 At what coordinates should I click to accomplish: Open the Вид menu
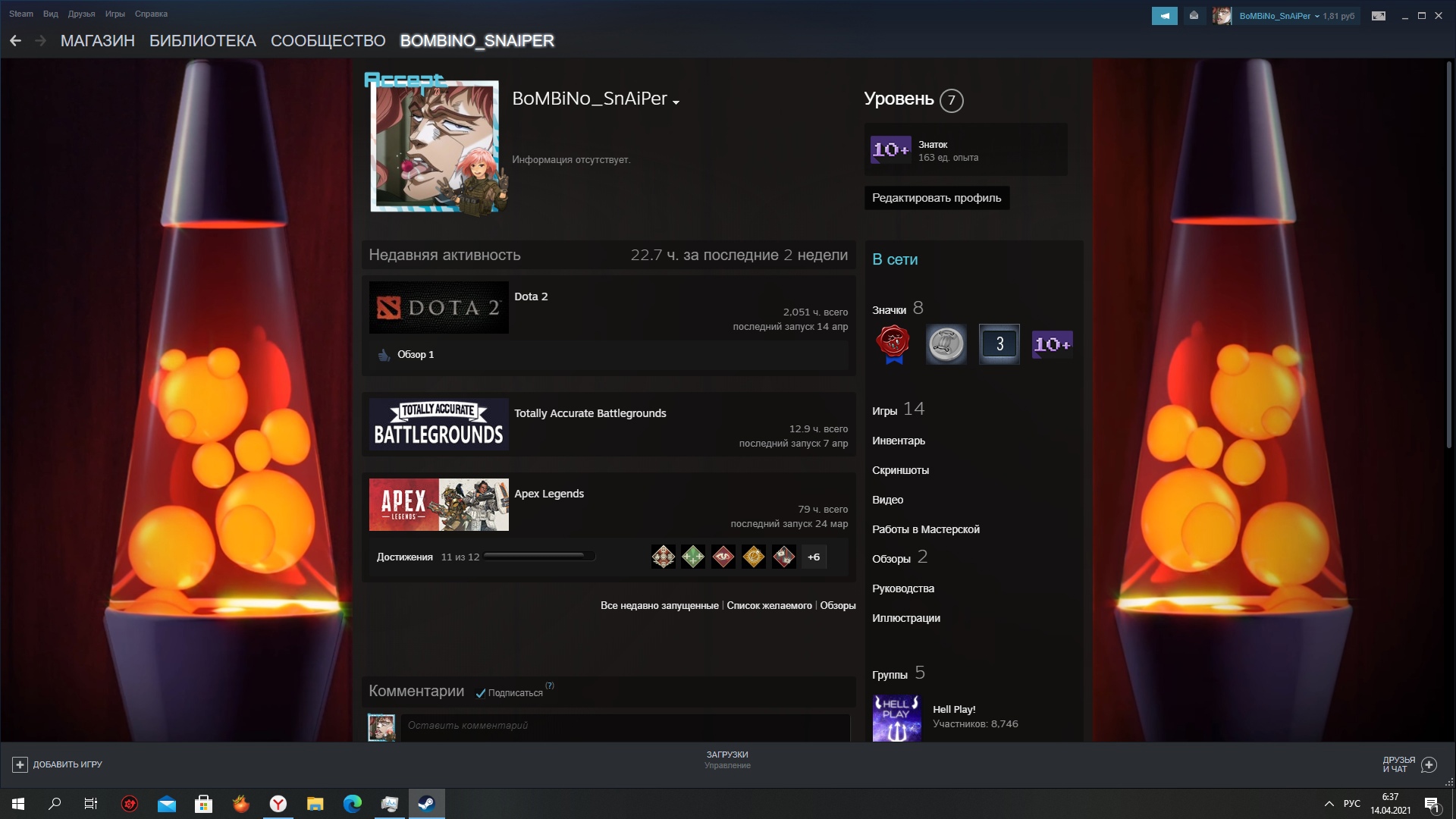coord(51,14)
